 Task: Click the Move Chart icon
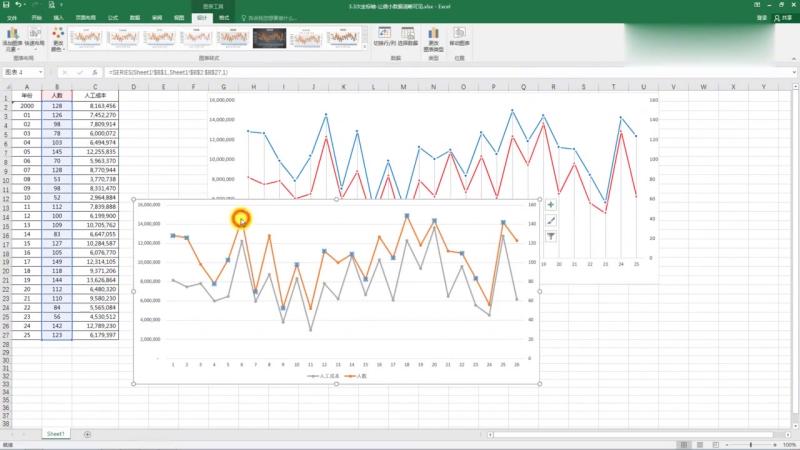[x=459, y=37]
